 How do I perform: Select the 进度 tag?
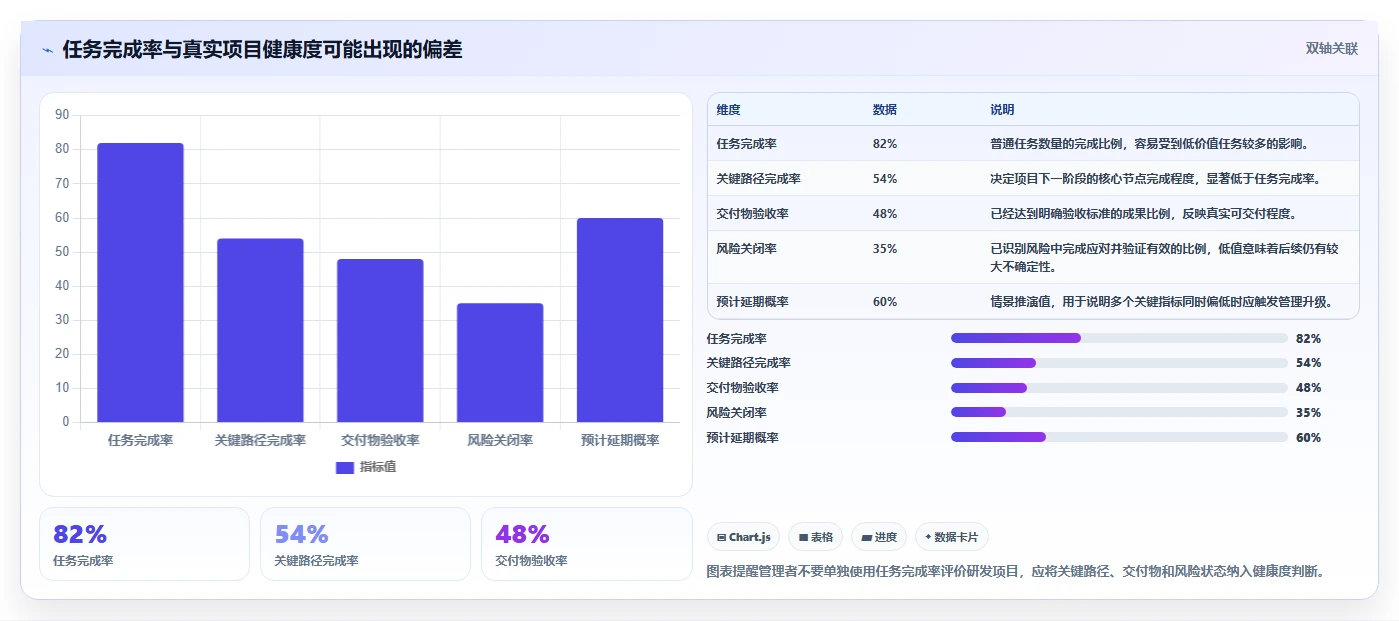(879, 537)
